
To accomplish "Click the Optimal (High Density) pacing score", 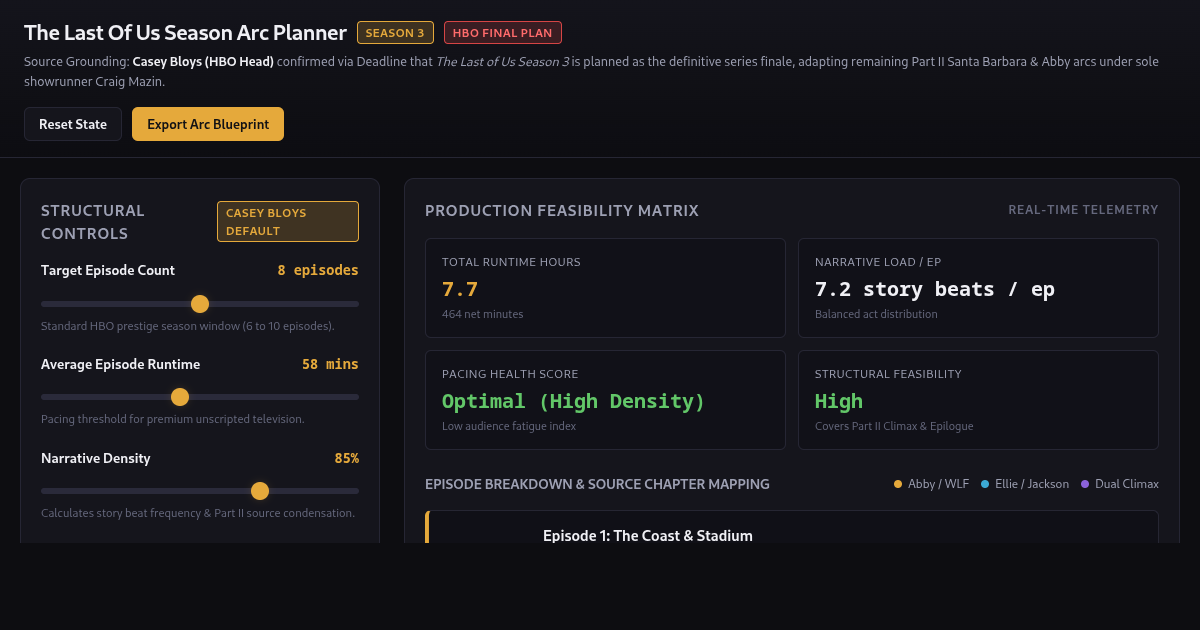I will tap(574, 401).
